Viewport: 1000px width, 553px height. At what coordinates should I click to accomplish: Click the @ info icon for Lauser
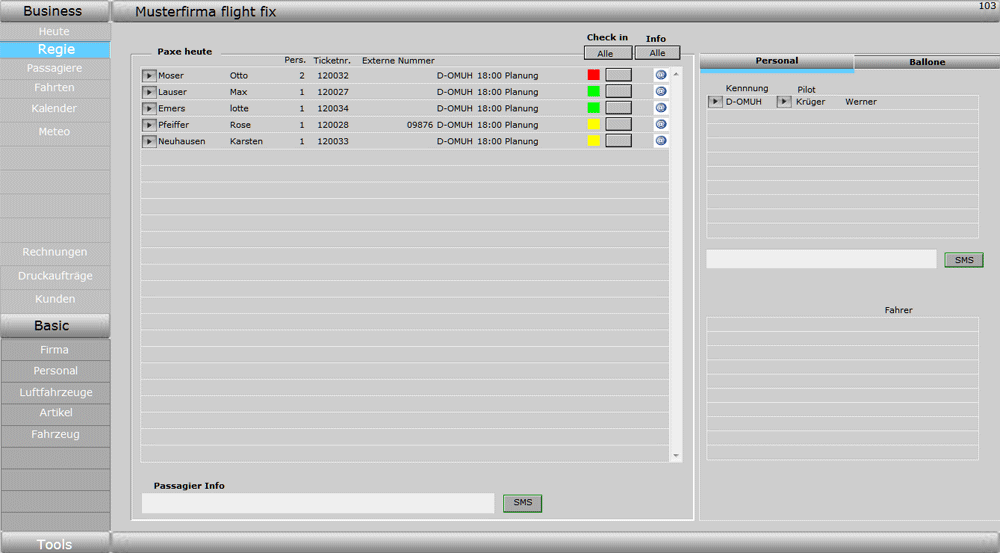pyautogui.click(x=661, y=91)
